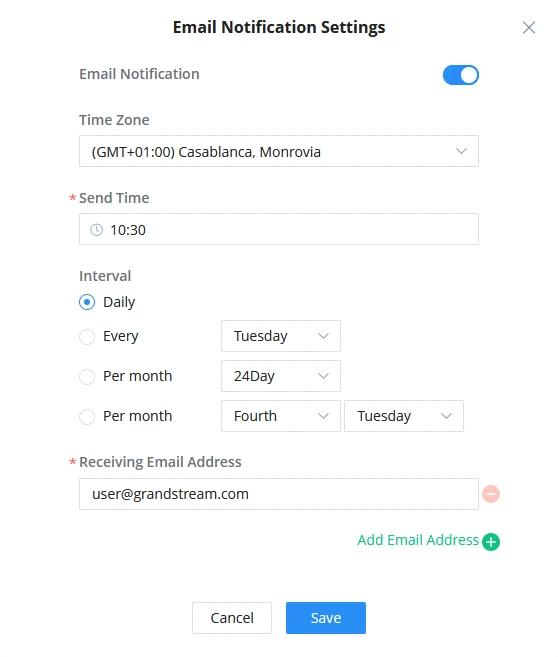Expand the Tuesday dropdown beside Fourth
Screen dimensions: 558x657
[404, 416]
